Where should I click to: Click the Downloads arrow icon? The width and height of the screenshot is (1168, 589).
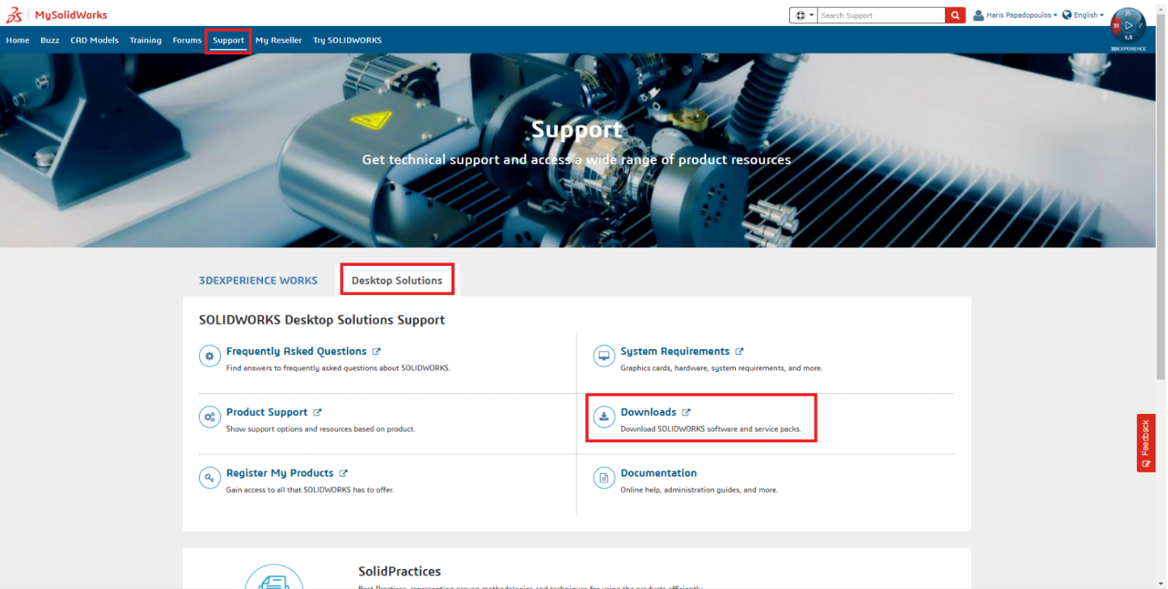[x=603, y=417]
